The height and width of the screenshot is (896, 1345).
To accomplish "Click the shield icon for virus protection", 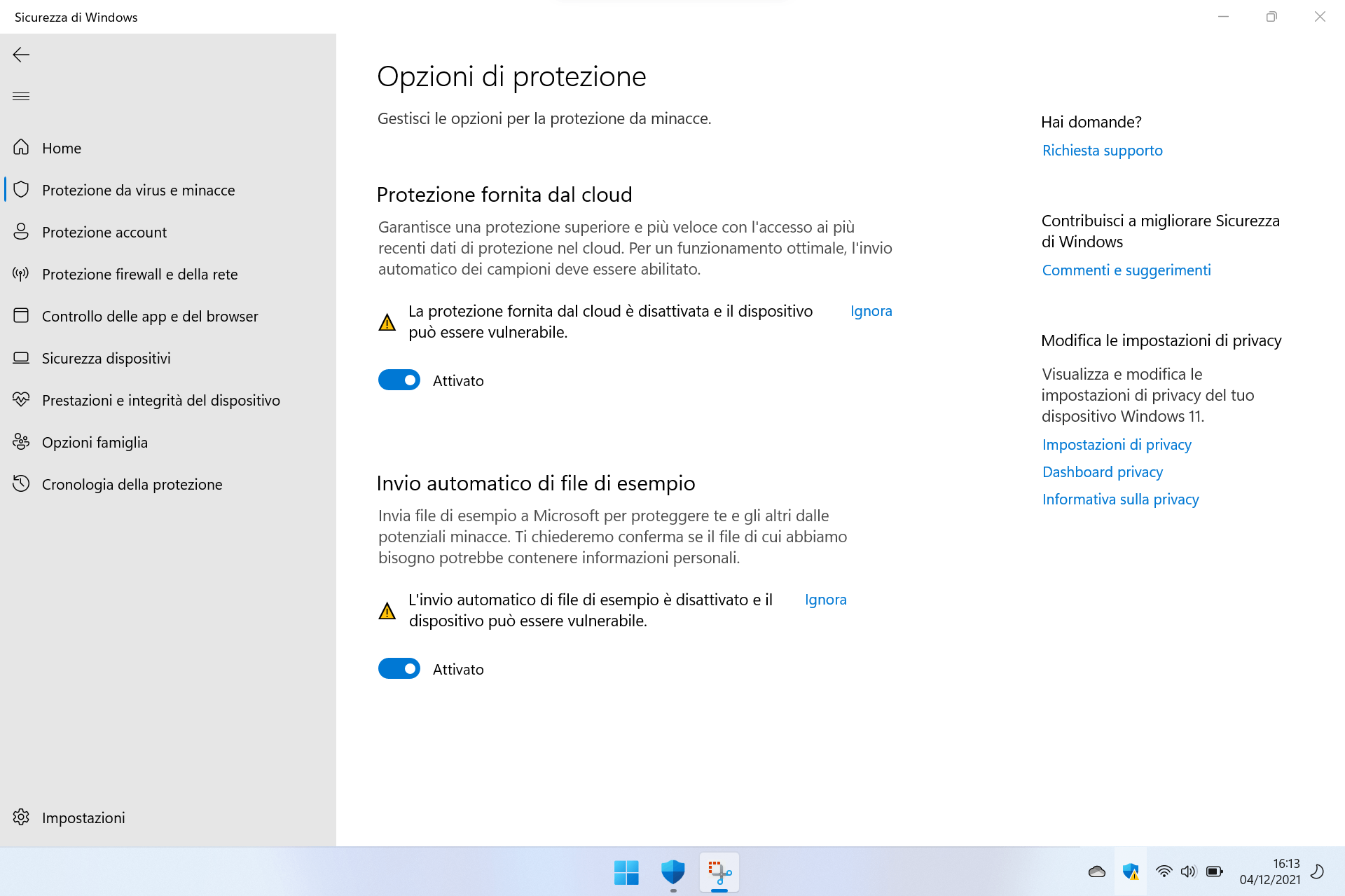I will [x=21, y=190].
